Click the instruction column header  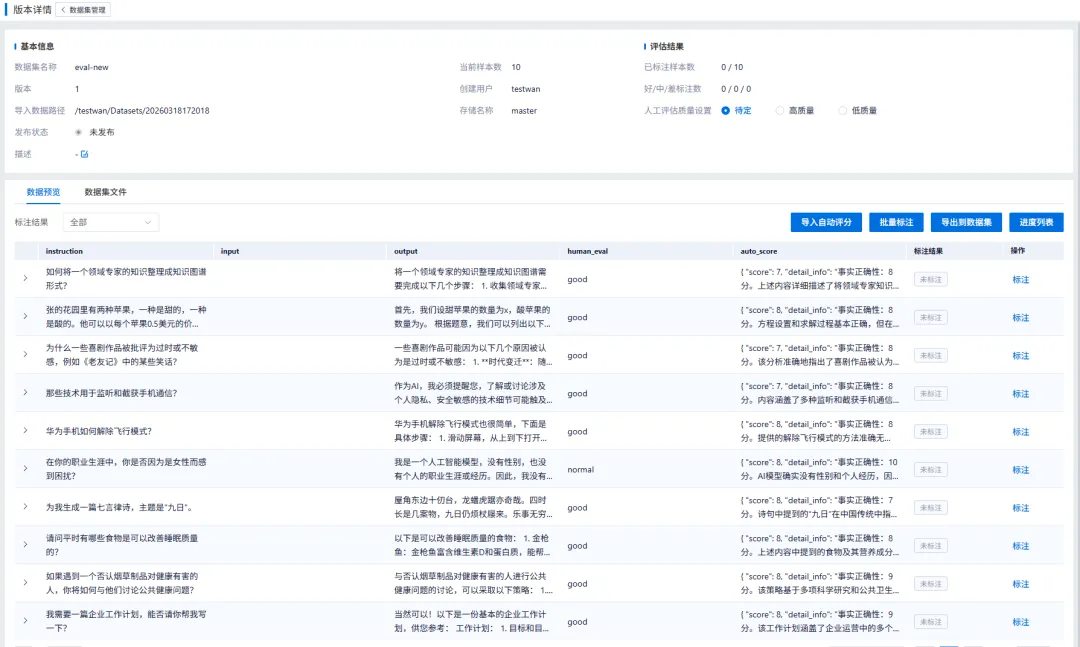[64, 251]
